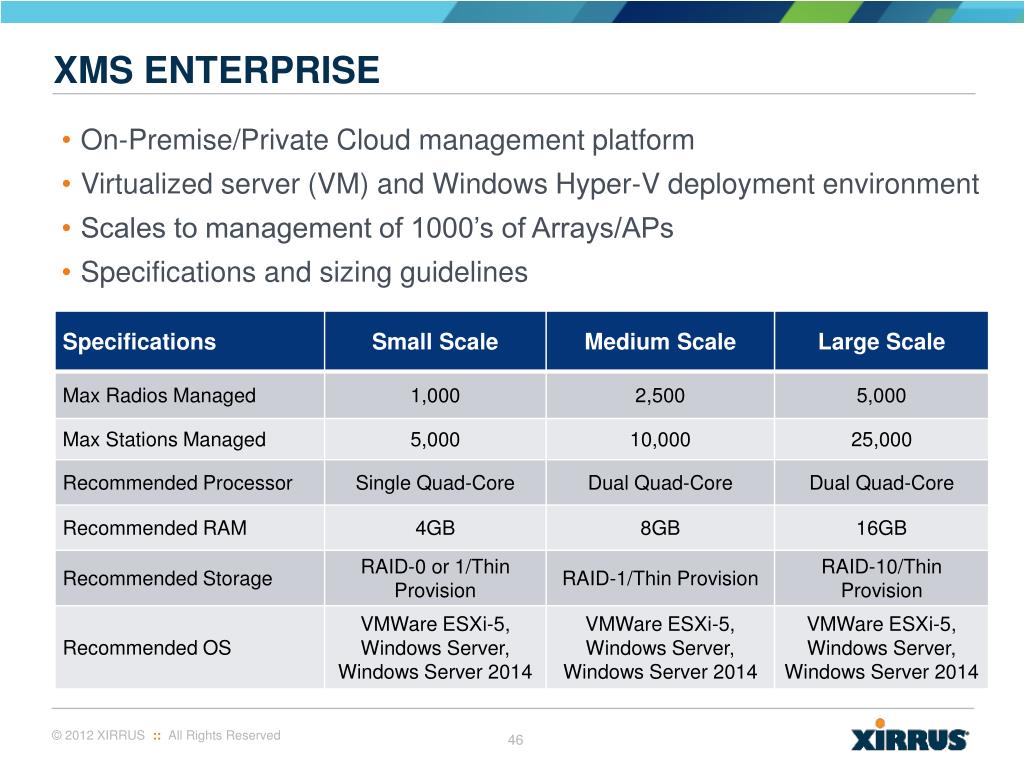Click the slide page number 46

click(x=515, y=740)
